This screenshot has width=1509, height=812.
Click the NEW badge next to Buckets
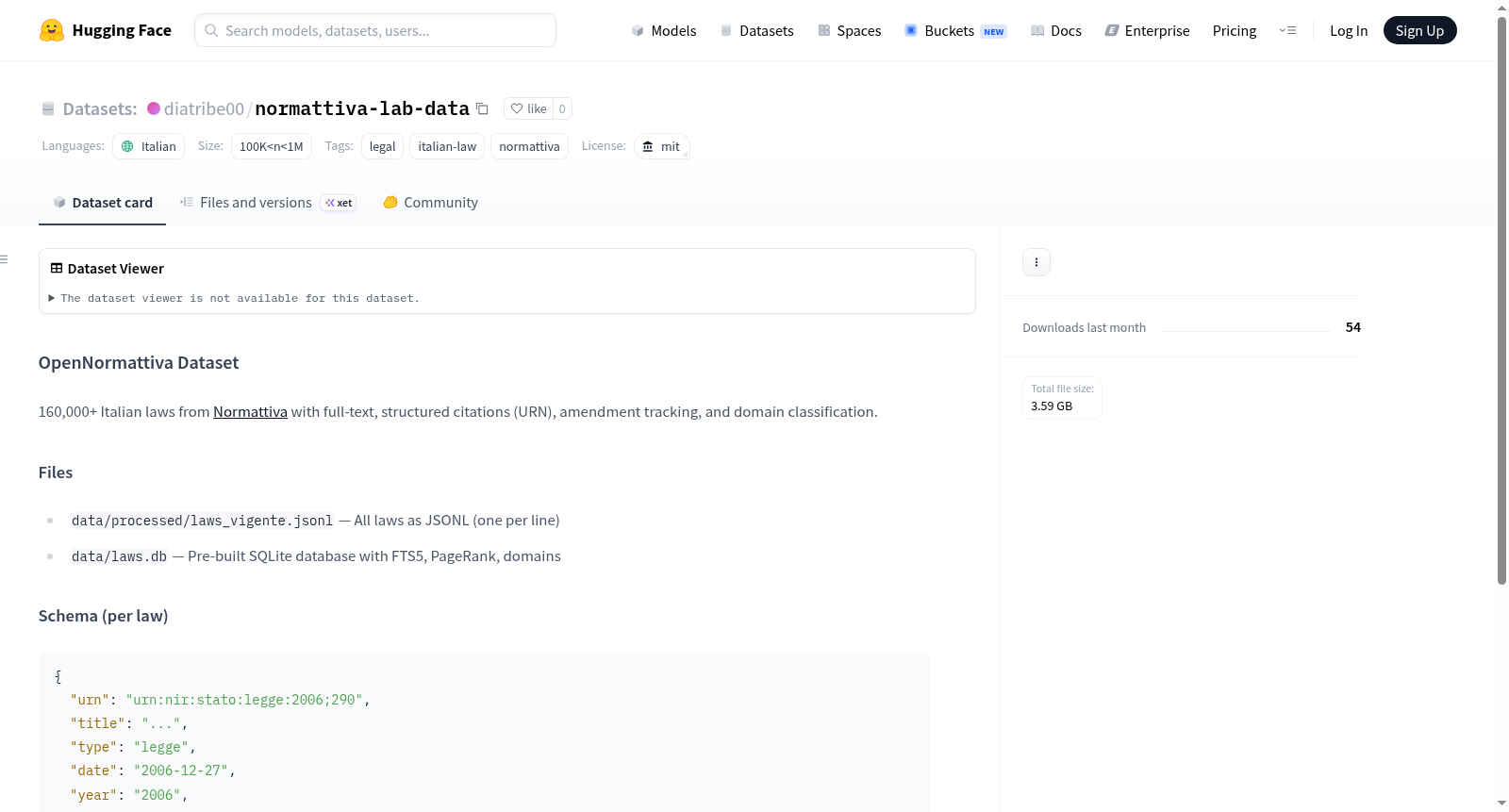[x=994, y=31]
